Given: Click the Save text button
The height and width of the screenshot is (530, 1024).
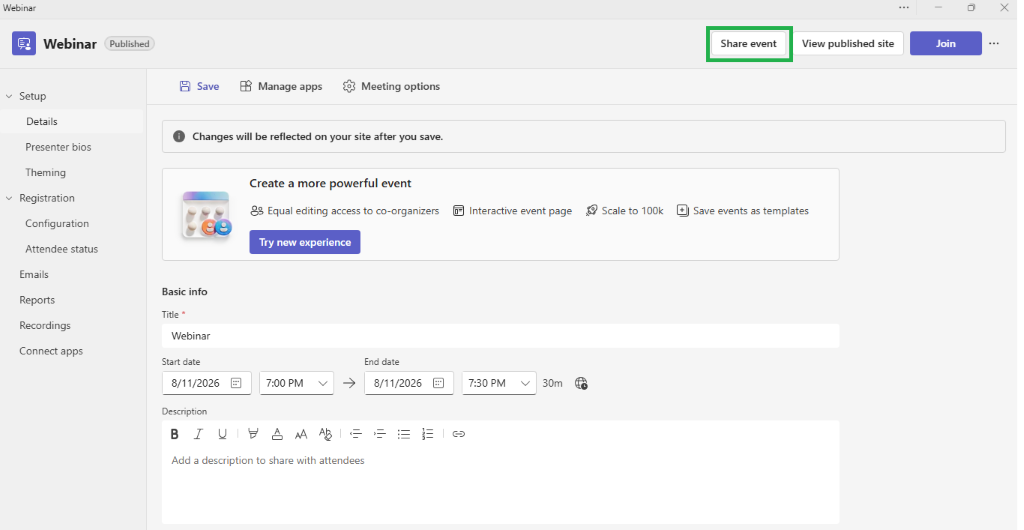Looking at the screenshot, I should coord(208,86).
